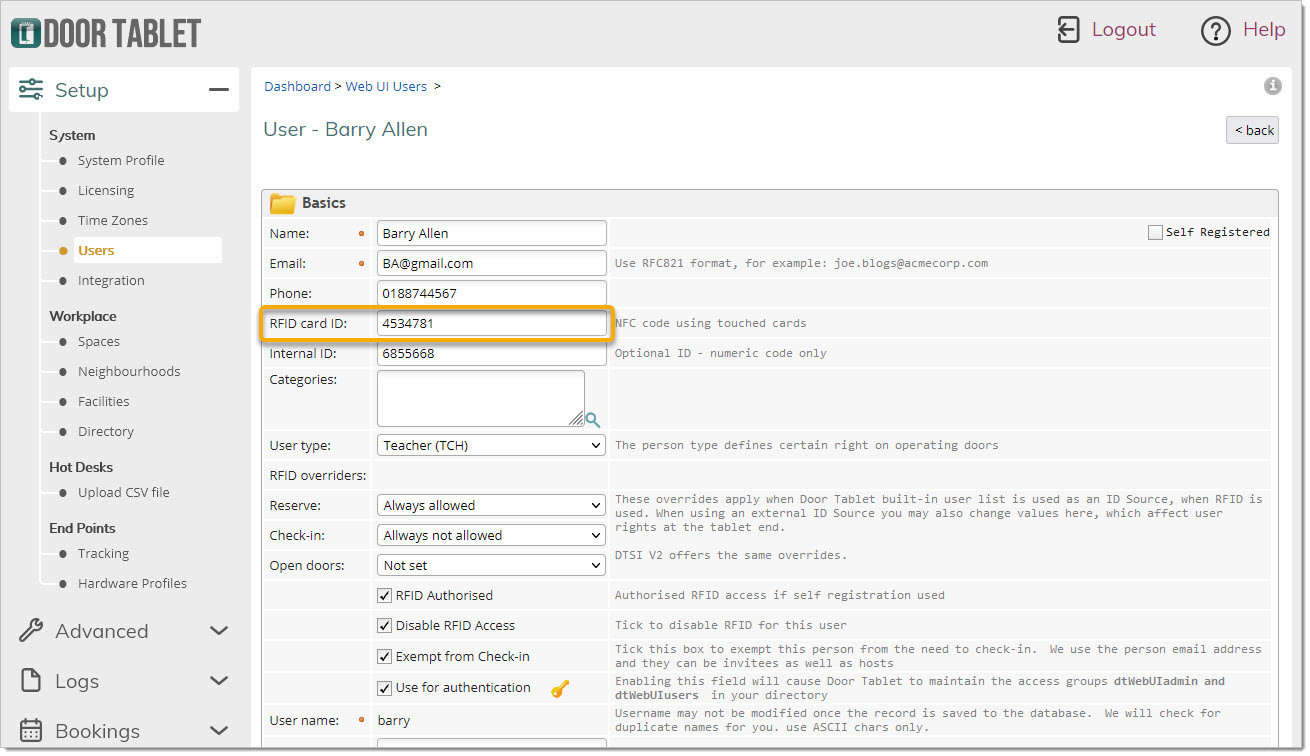
Task: Open System Profile in sidebar
Action: click(120, 160)
